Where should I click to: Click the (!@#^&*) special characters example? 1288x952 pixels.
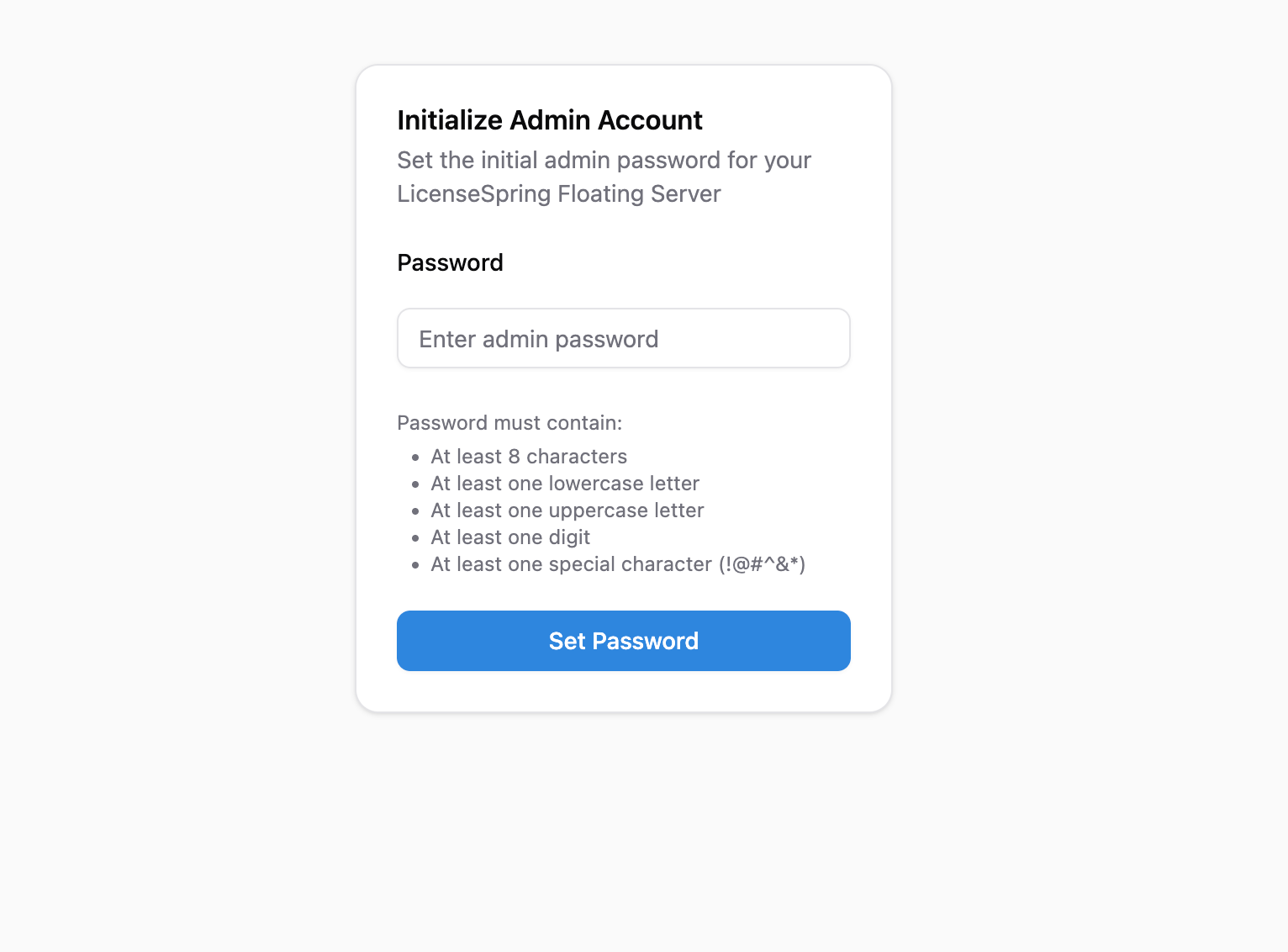762,564
